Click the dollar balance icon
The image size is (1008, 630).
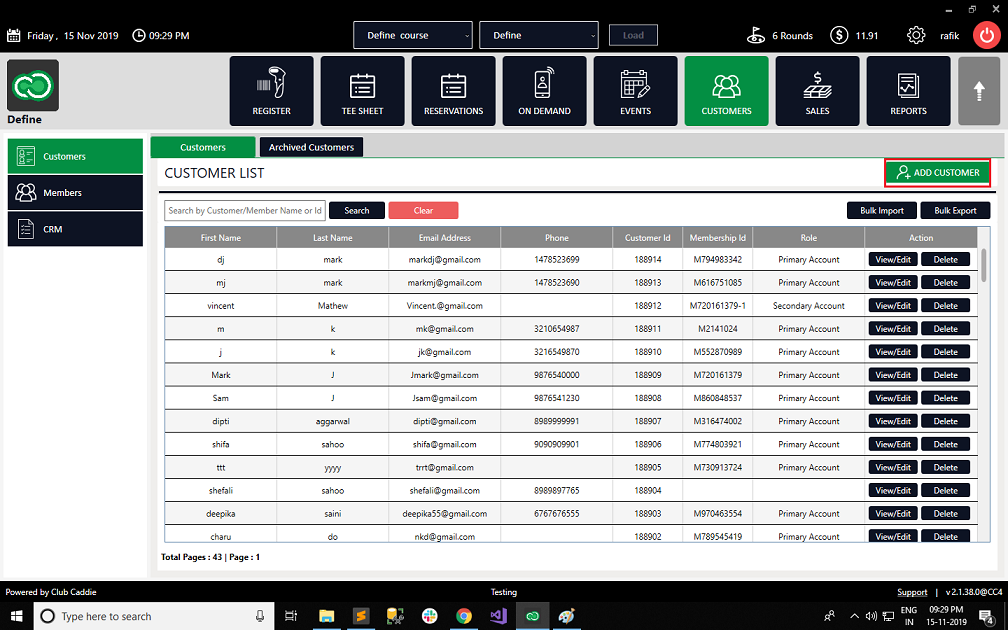pyautogui.click(x=839, y=35)
